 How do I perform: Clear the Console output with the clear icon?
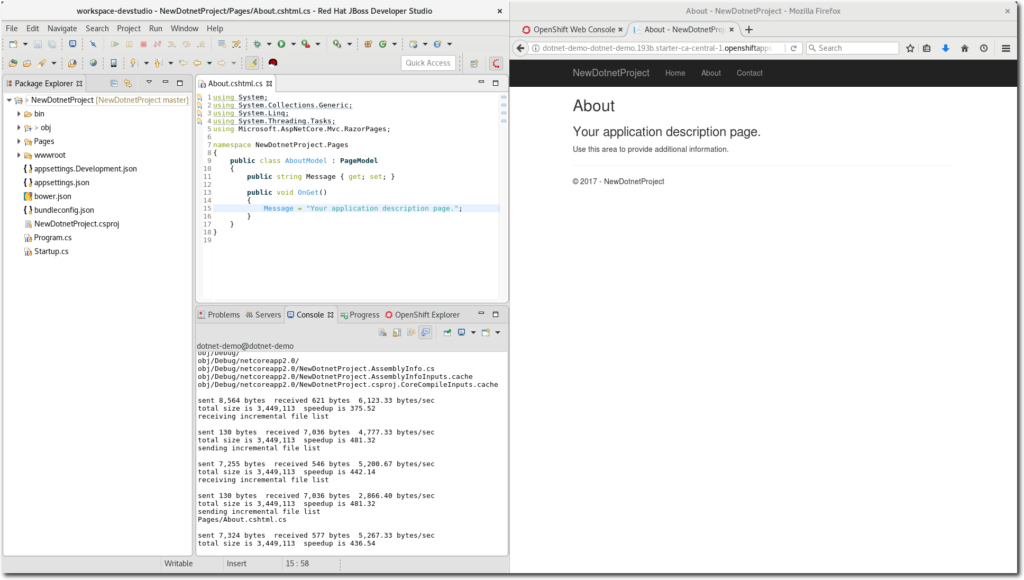click(382, 334)
